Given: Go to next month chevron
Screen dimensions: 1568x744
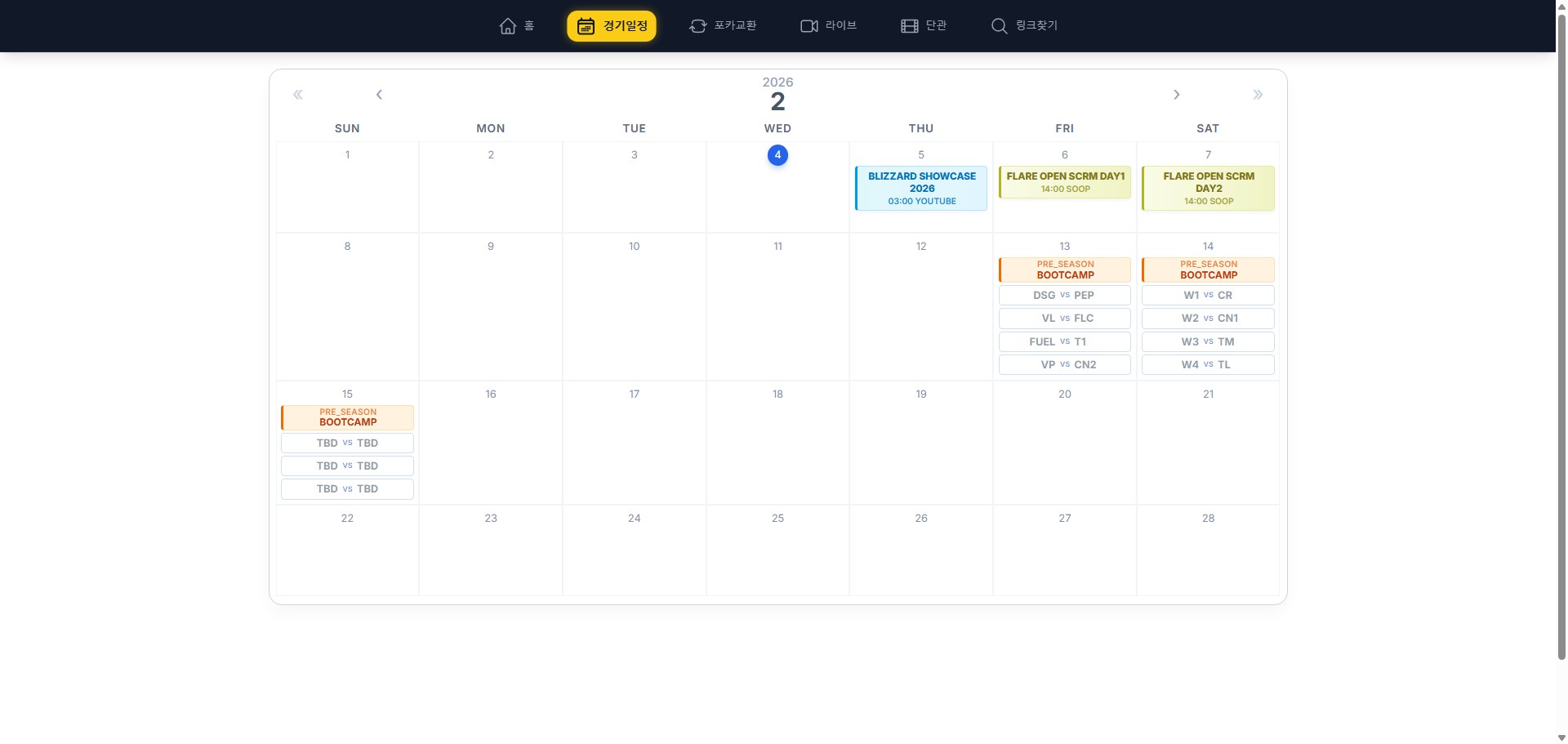Looking at the screenshot, I should [x=1176, y=95].
